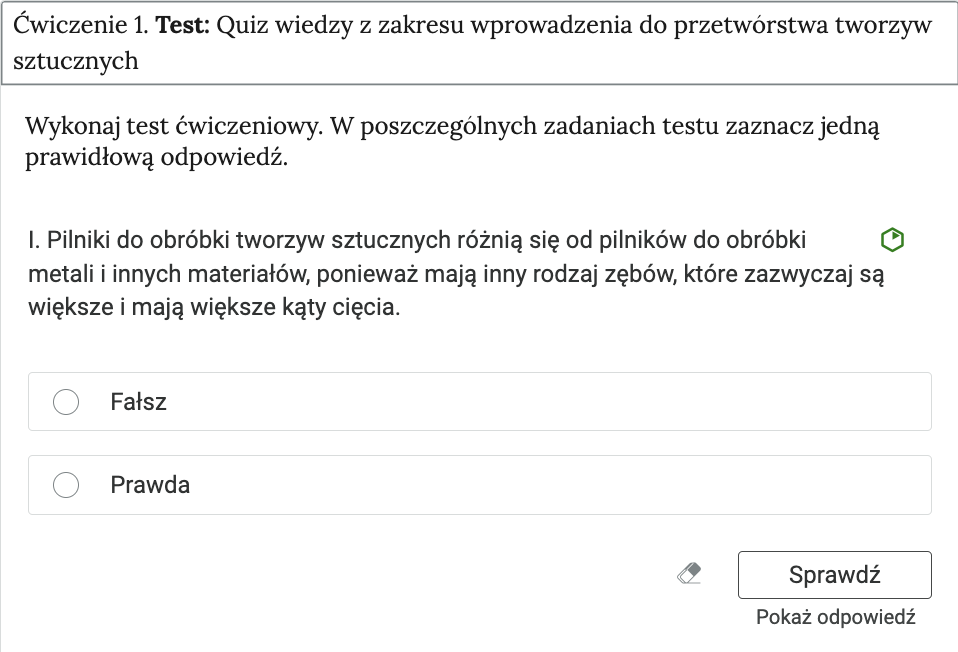Select the Fałsz radio button

coord(66,401)
